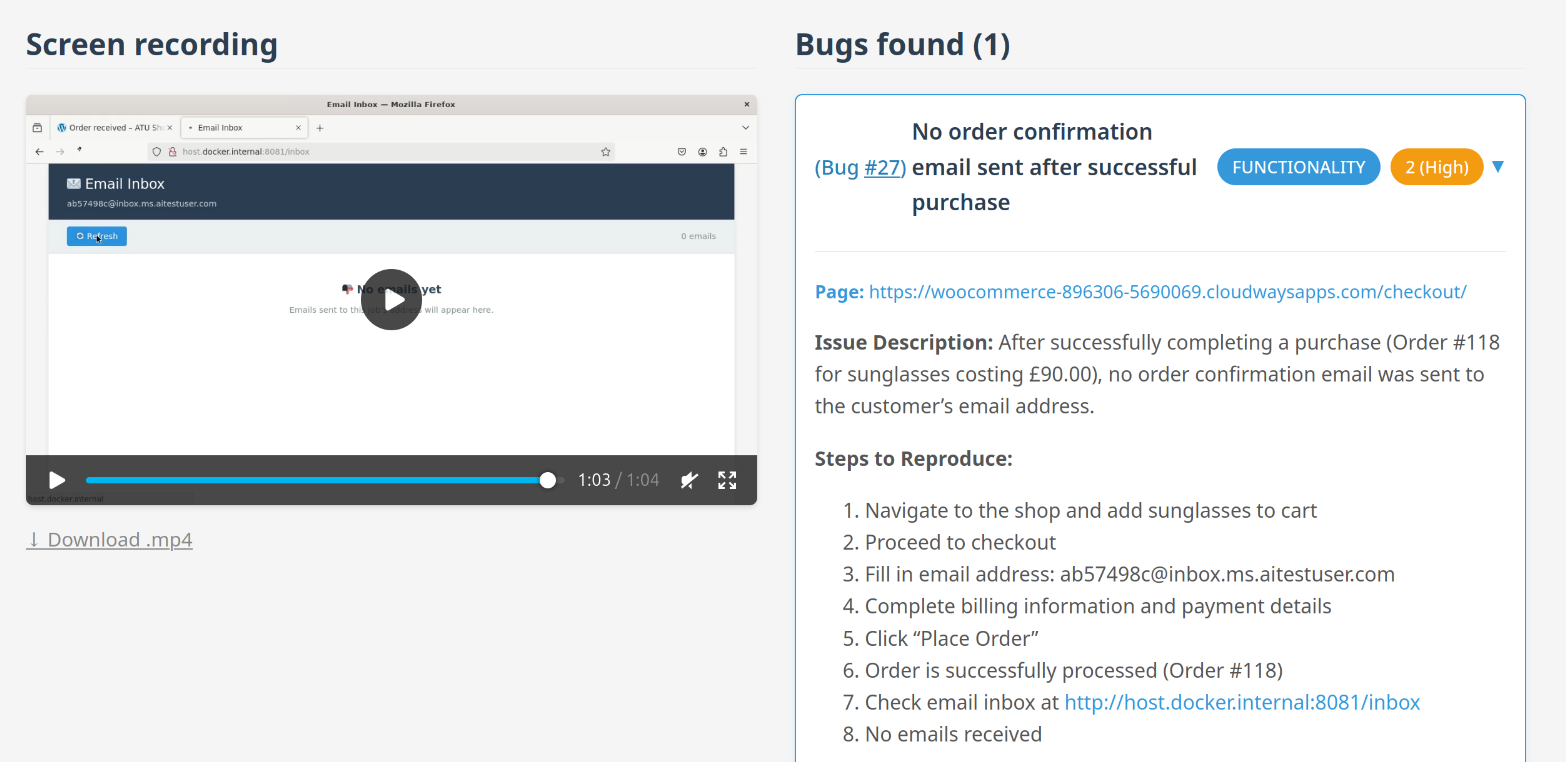Click the new tab plus icon in recording
Screen dimensions: 1566x762
(x=320, y=128)
